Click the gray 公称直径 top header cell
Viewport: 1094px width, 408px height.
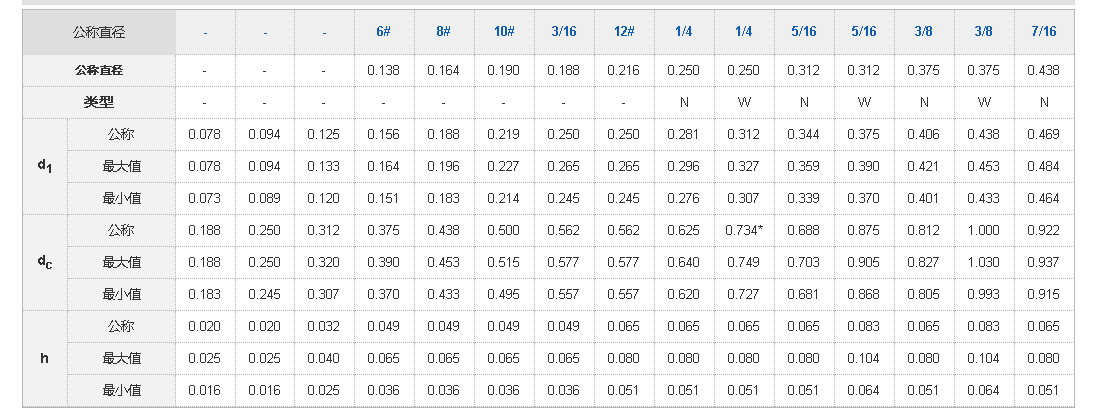pyautogui.click(x=99, y=32)
